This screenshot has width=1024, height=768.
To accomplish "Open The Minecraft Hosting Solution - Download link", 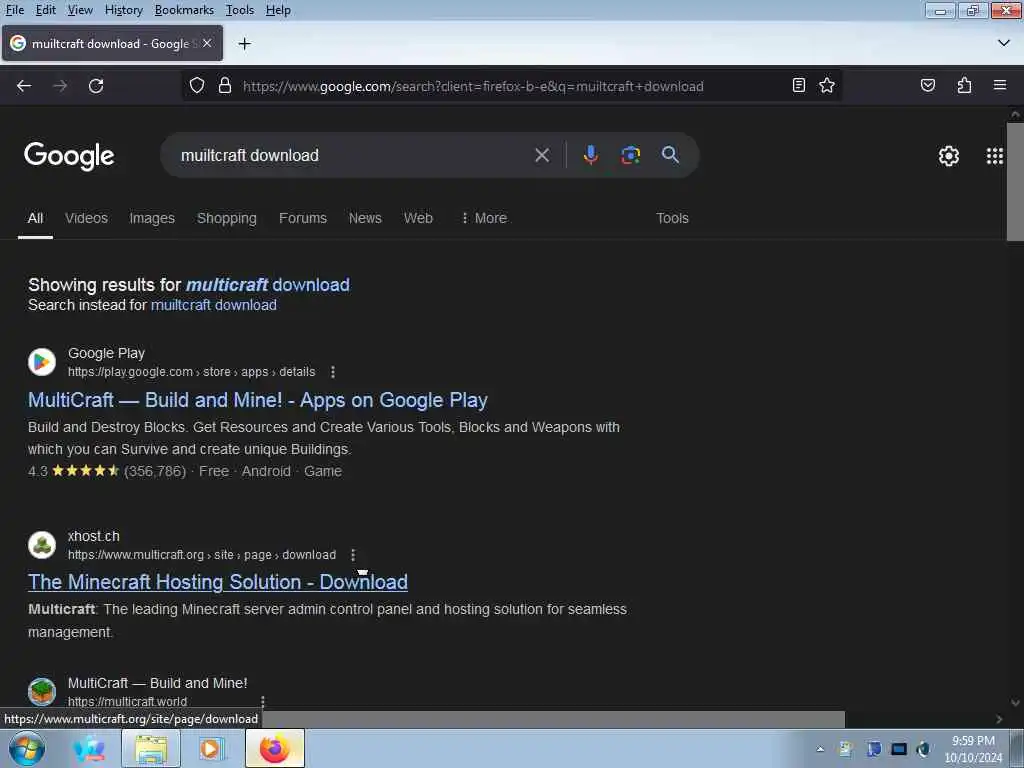I will point(217,582).
